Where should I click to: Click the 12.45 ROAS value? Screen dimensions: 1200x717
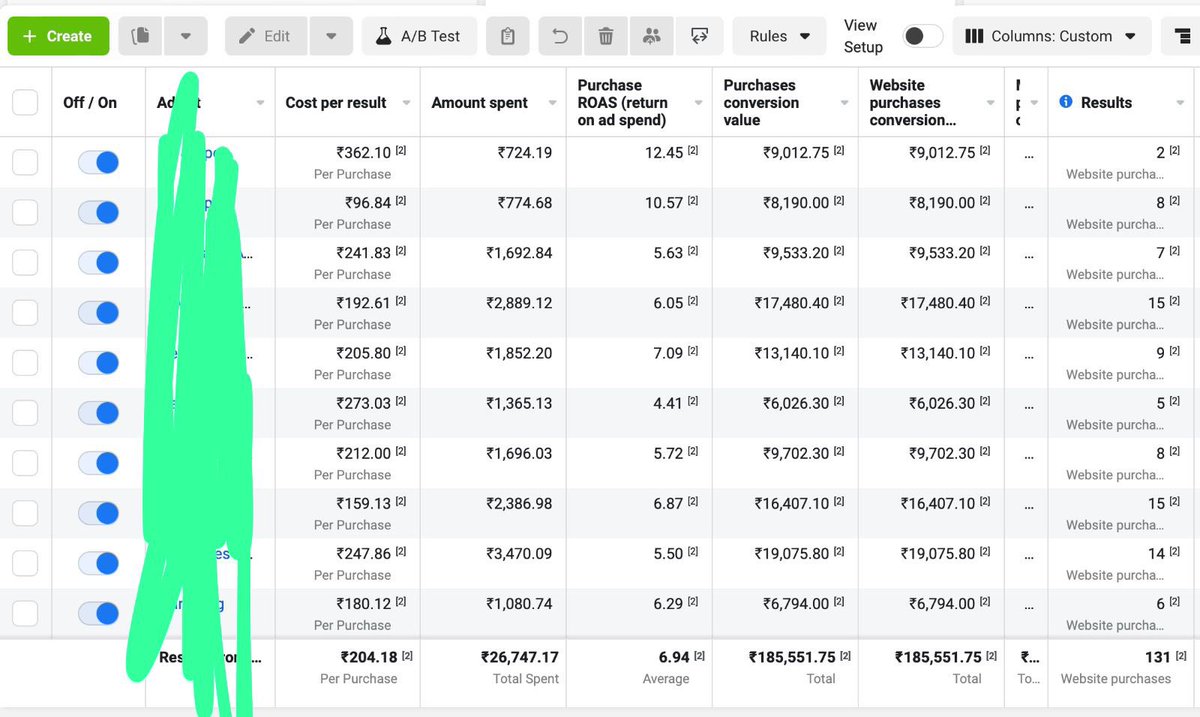(664, 153)
